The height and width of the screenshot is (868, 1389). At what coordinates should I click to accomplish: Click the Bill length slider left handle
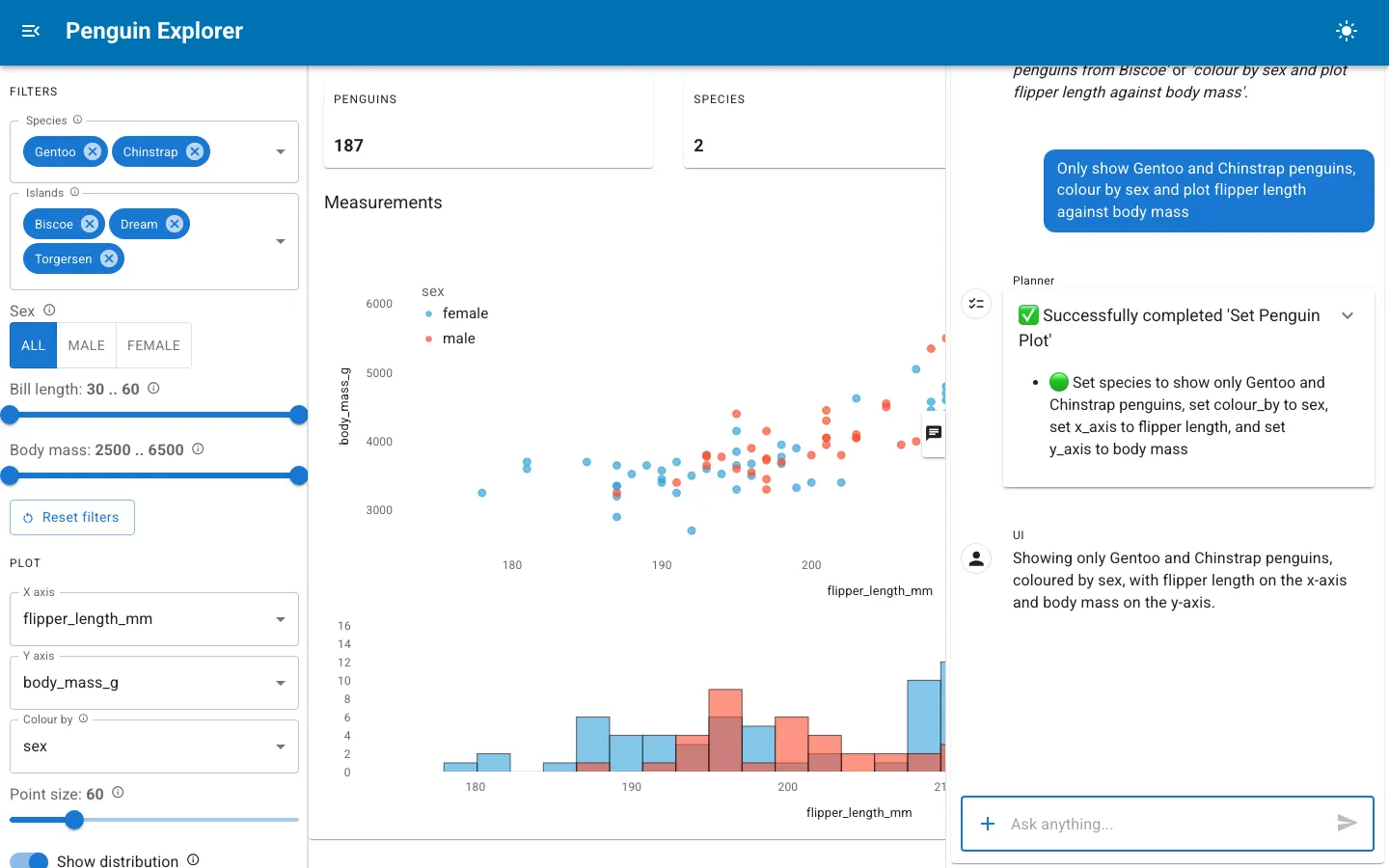click(10, 415)
